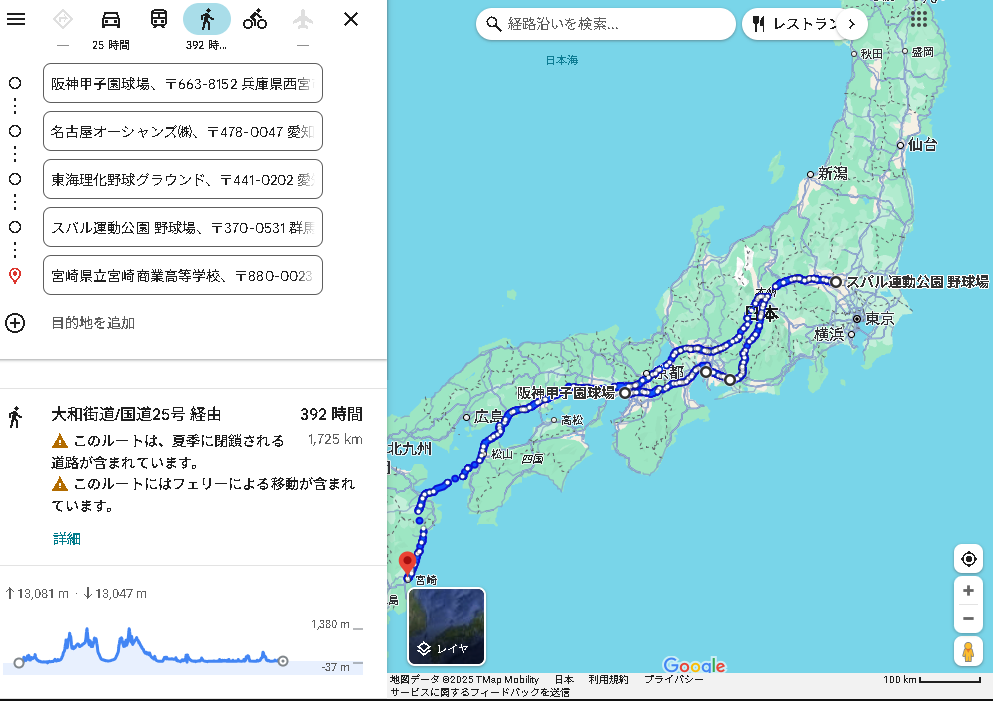Click the 利用規約 terms link
This screenshot has height=701, width=993.
608,679
